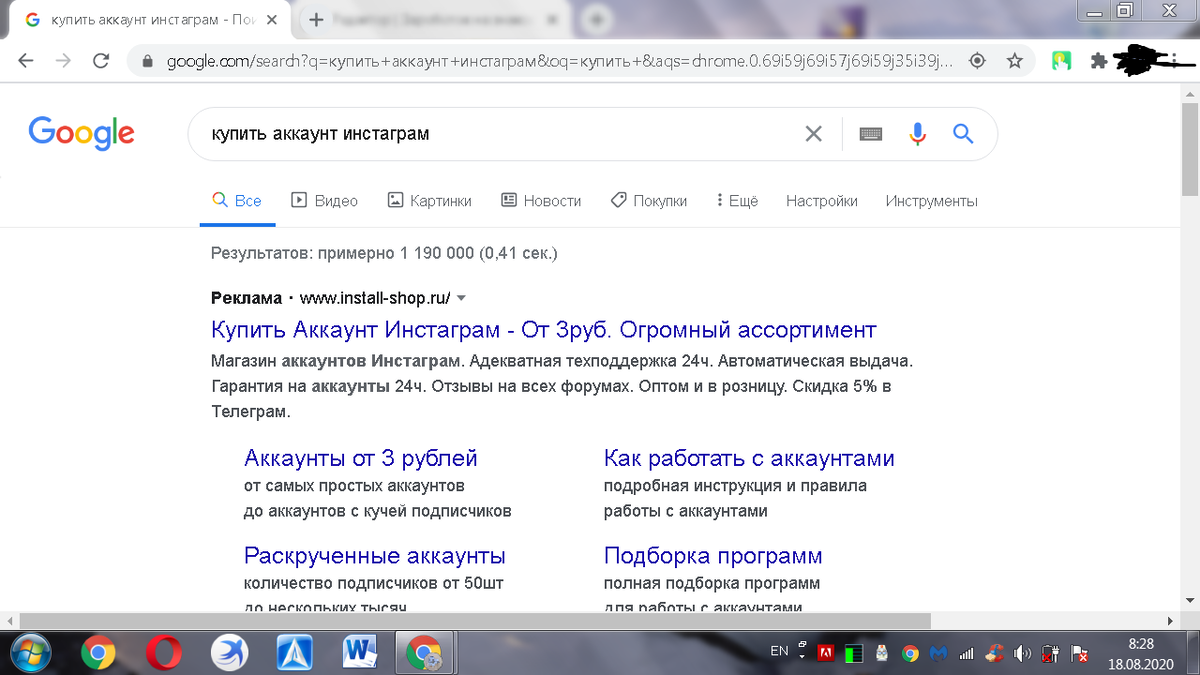Screen dimensions: 1200x675
Task: Switch to 'Картинки' results tab
Action: 429,200
